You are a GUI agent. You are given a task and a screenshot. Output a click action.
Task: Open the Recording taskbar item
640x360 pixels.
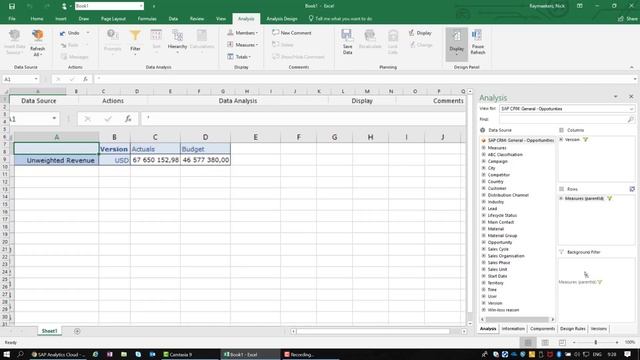tap(299, 354)
